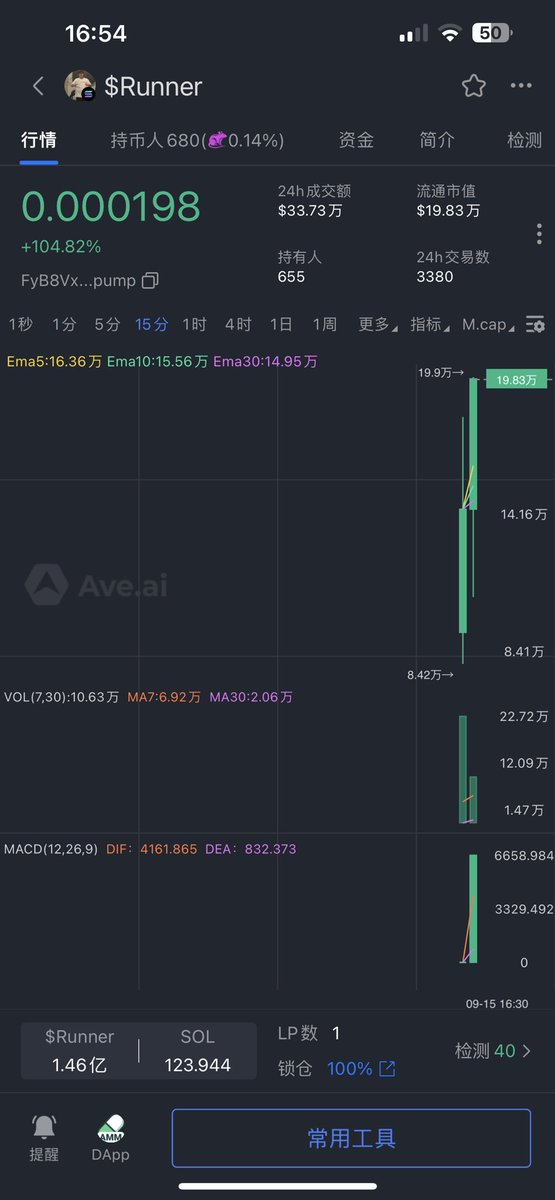Open the M.cap display dropdown
Screen dimensions: 555x1200
click(490, 324)
